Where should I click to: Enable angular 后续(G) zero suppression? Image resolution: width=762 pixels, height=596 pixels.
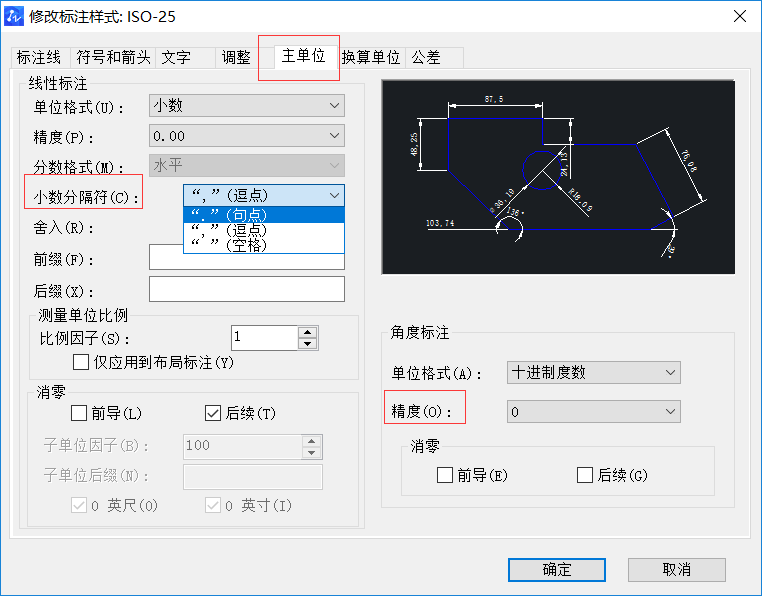(x=585, y=476)
